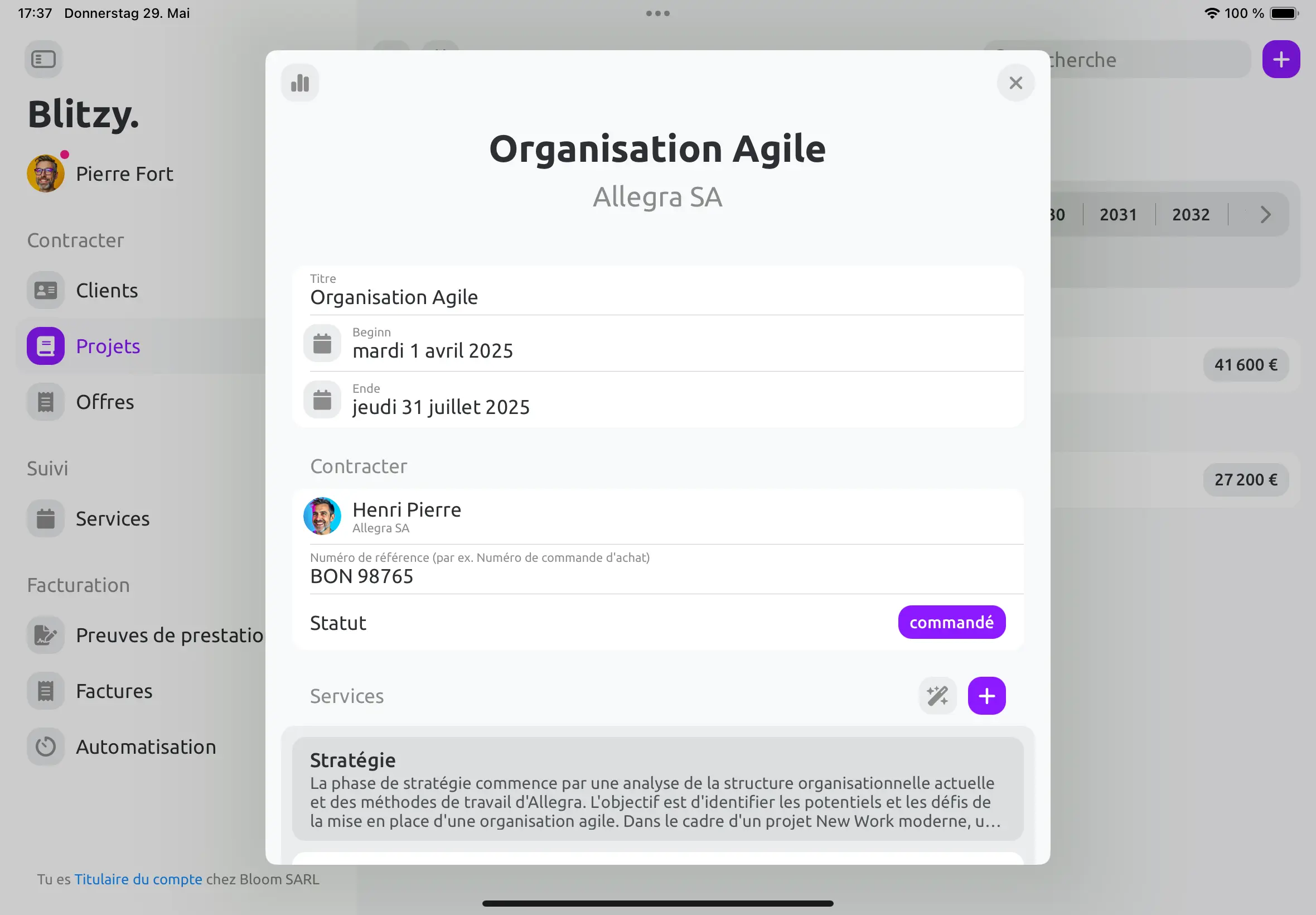Go to Preuves de prestation label

click(x=170, y=635)
